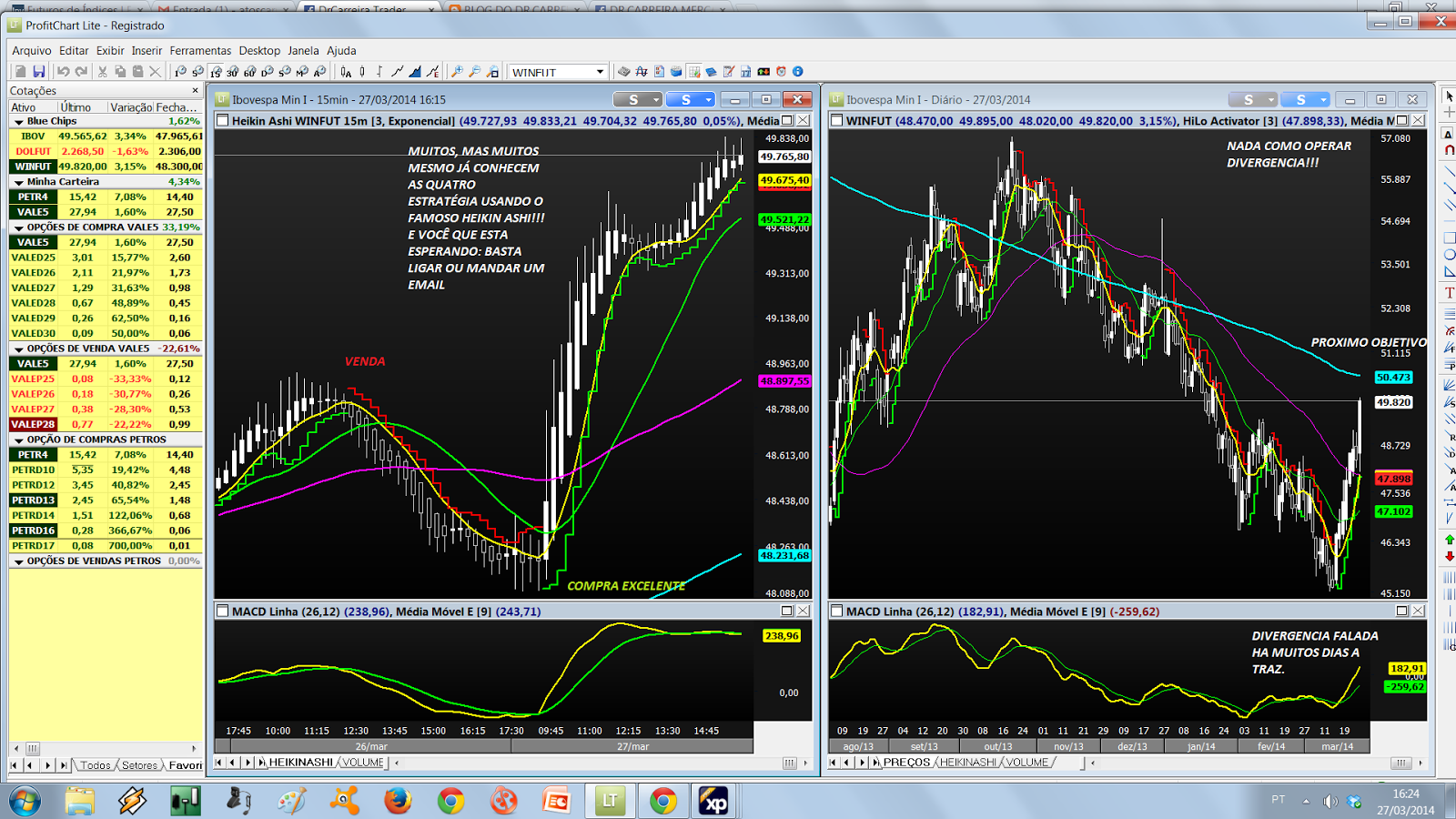Insert a red down arrow marker
This screenshot has height=819, width=1456.
1449,556
